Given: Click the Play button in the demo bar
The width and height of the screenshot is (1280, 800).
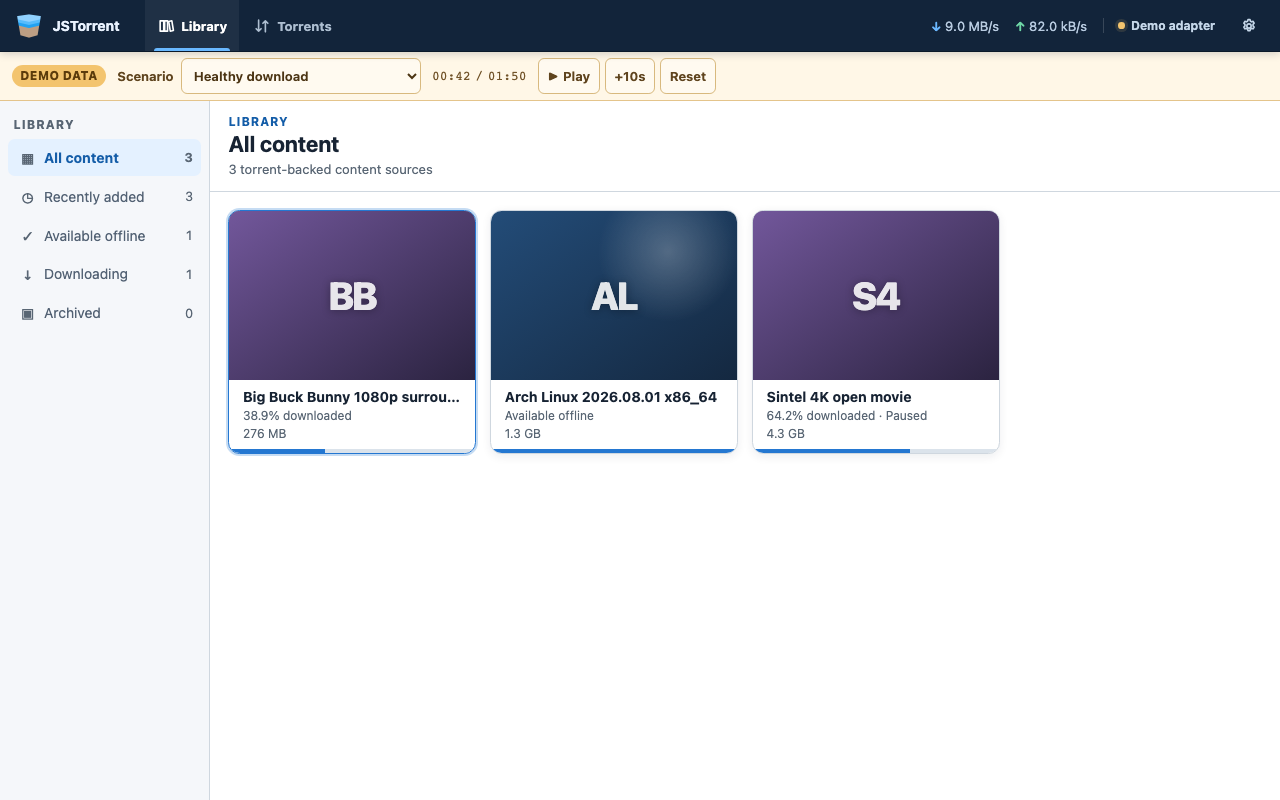Looking at the screenshot, I should coord(569,76).
